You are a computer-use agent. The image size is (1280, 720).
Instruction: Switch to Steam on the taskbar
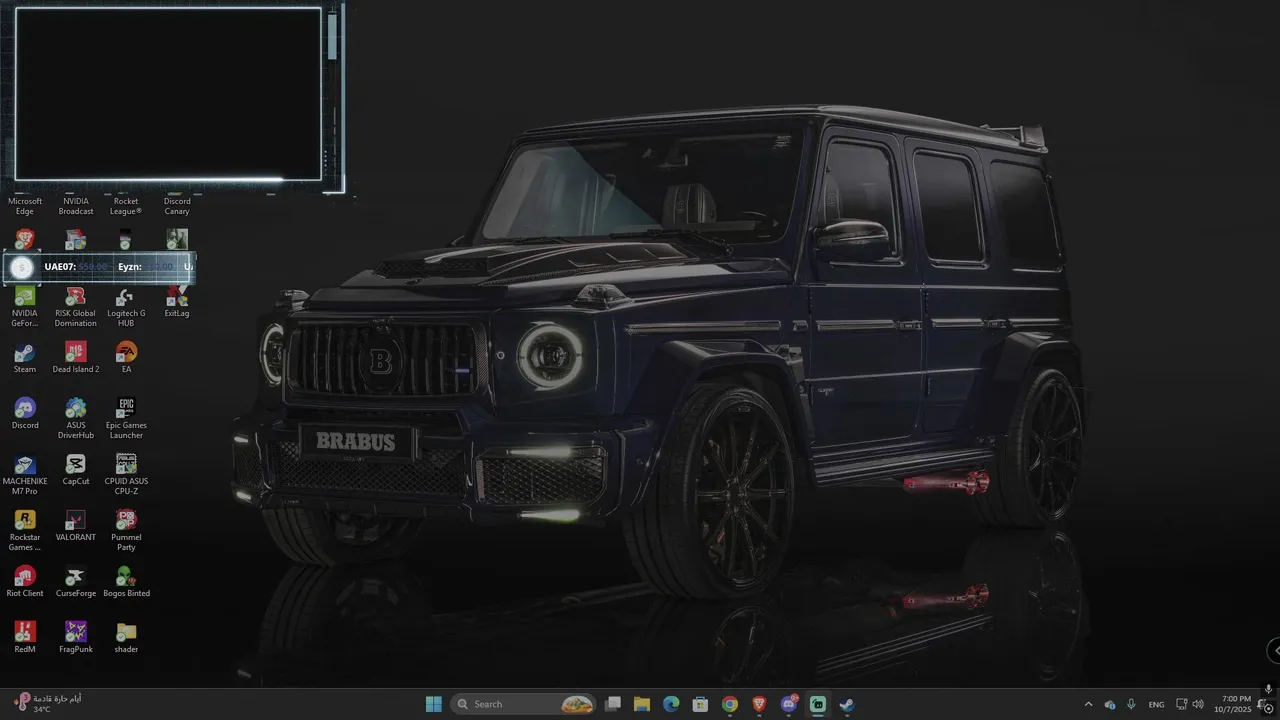[x=847, y=704]
